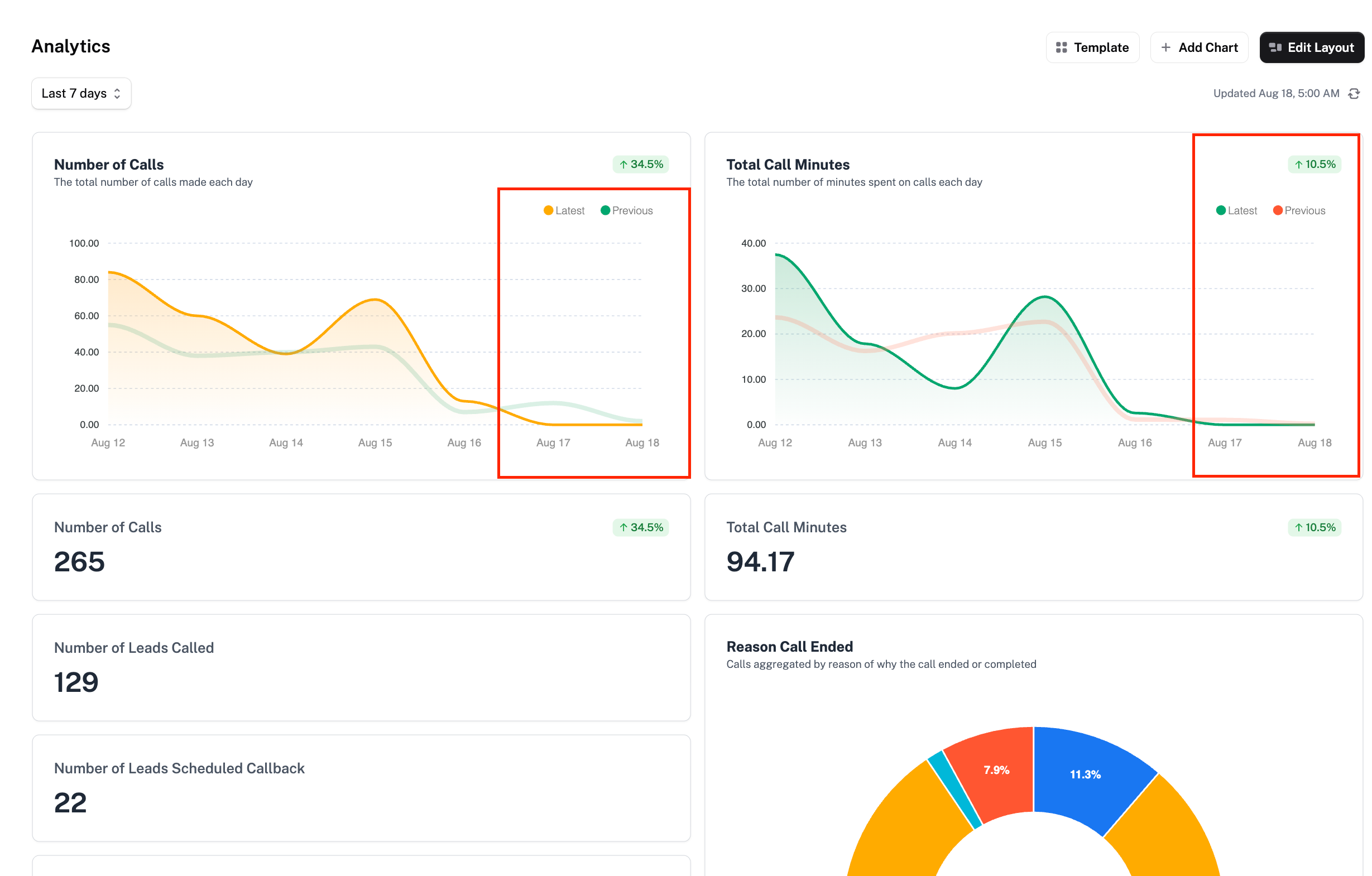Click the Edit Layout button
This screenshot has width=1372, height=876.
1312,47
